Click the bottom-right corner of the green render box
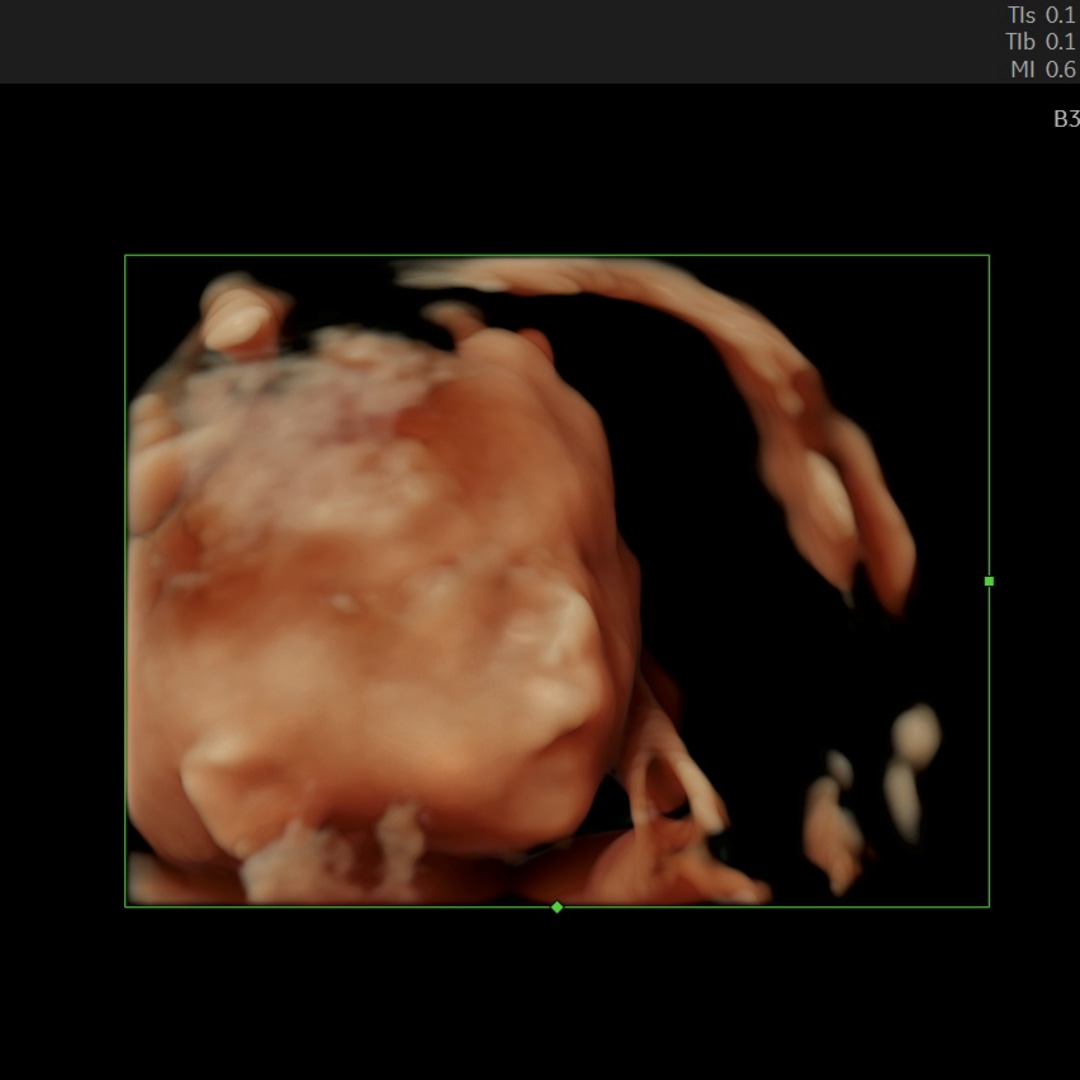 (989, 906)
